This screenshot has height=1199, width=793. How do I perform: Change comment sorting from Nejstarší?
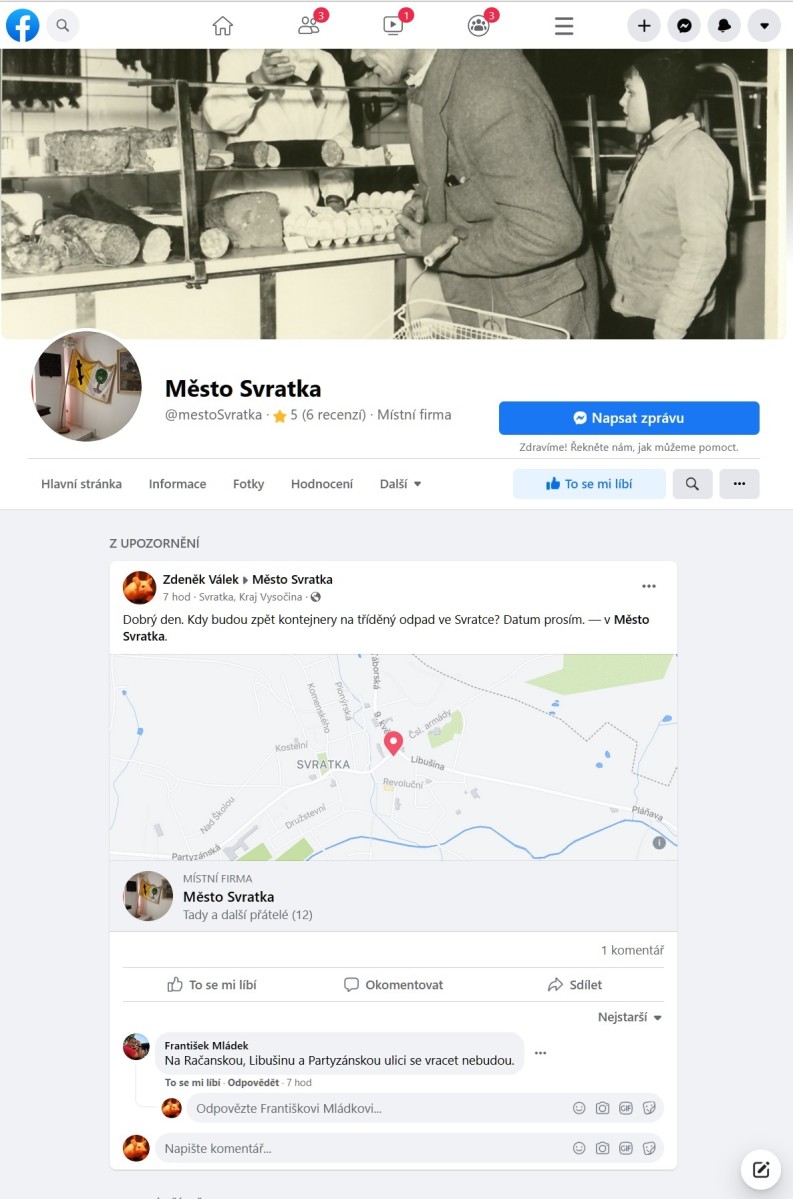point(630,1017)
